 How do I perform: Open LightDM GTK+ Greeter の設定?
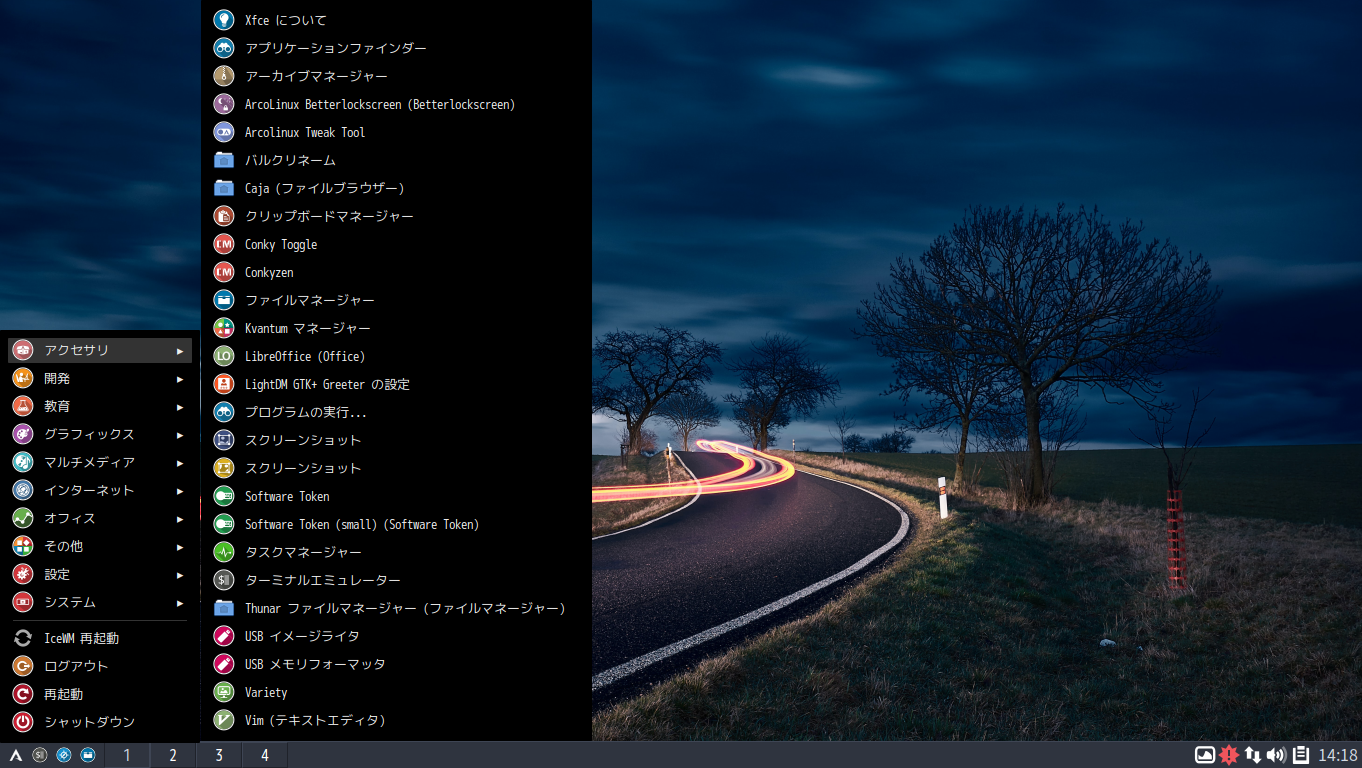pyautogui.click(x=396, y=384)
